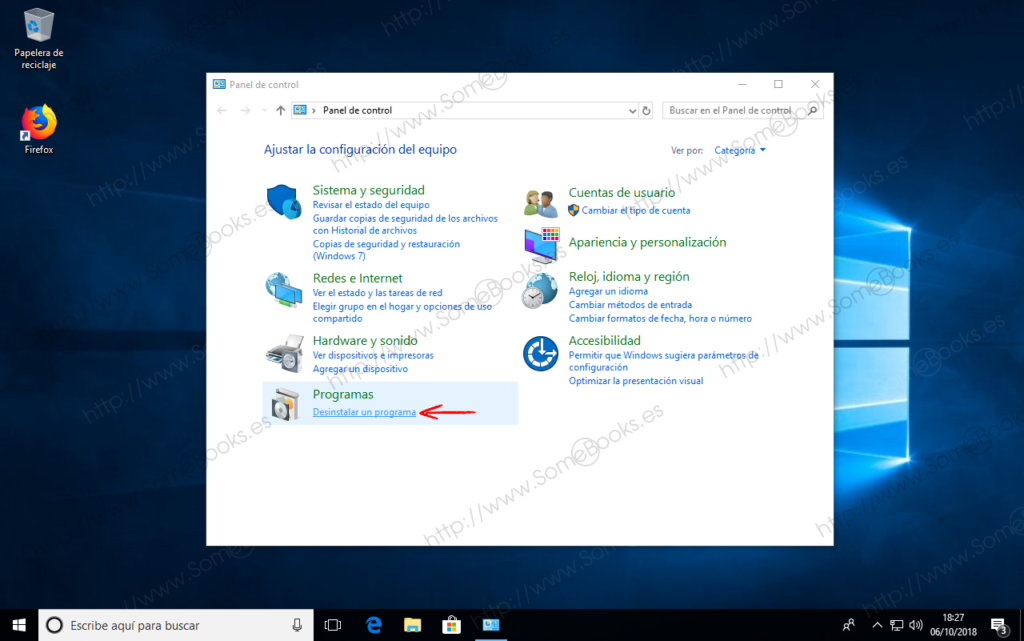Open the Accesibilidad category icon

pyautogui.click(x=540, y=353)
